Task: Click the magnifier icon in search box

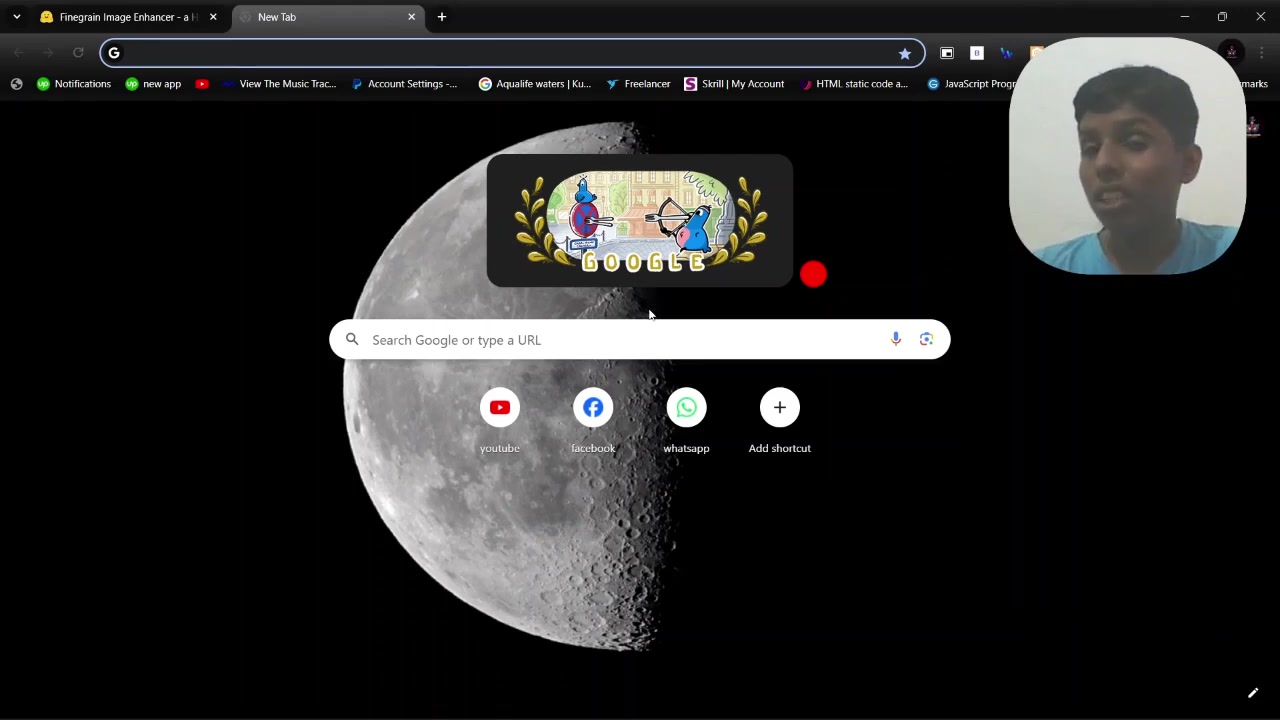Action: tap(352, 340)
